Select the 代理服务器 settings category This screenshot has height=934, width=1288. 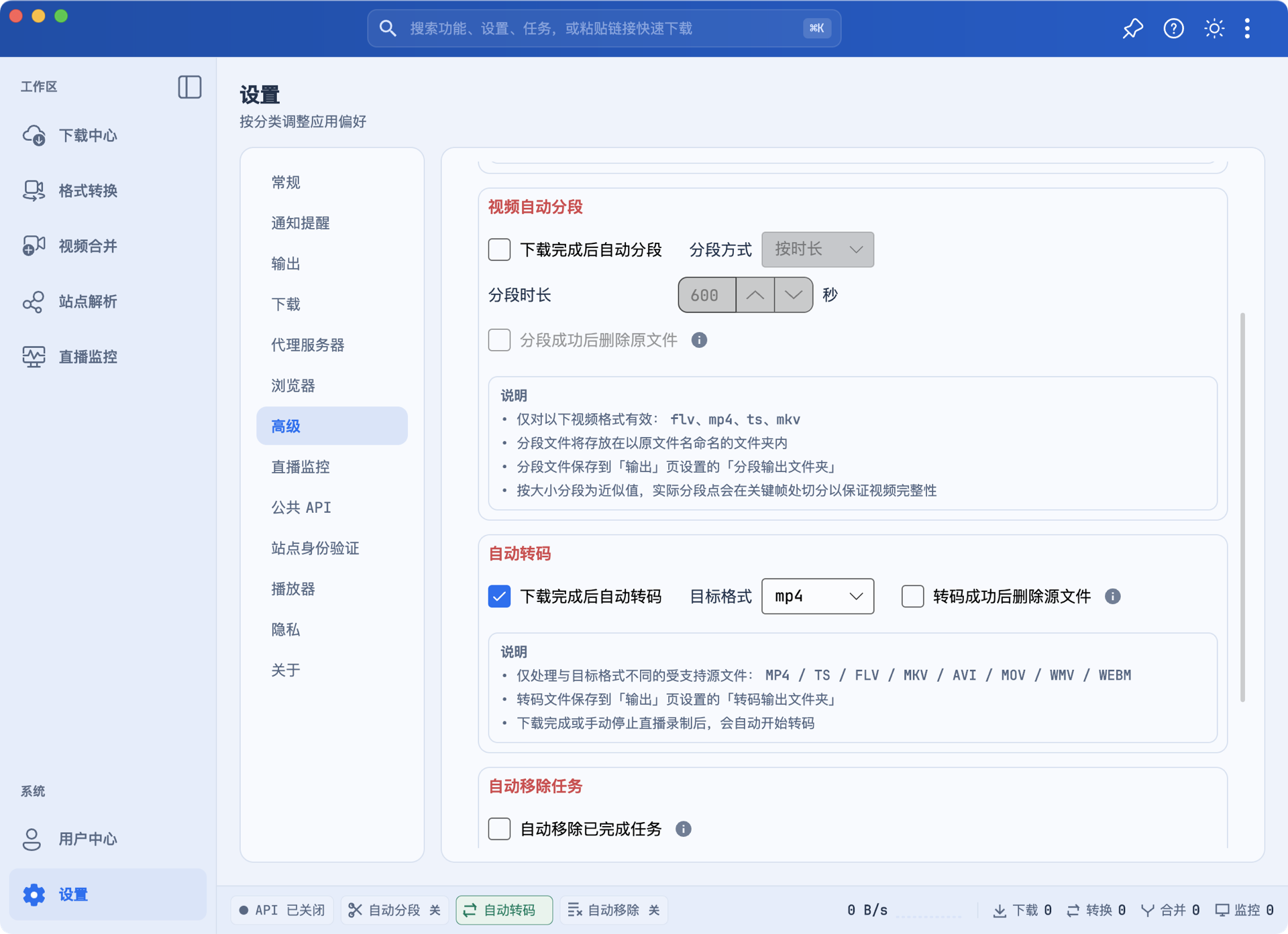click(x=331, y=345)
